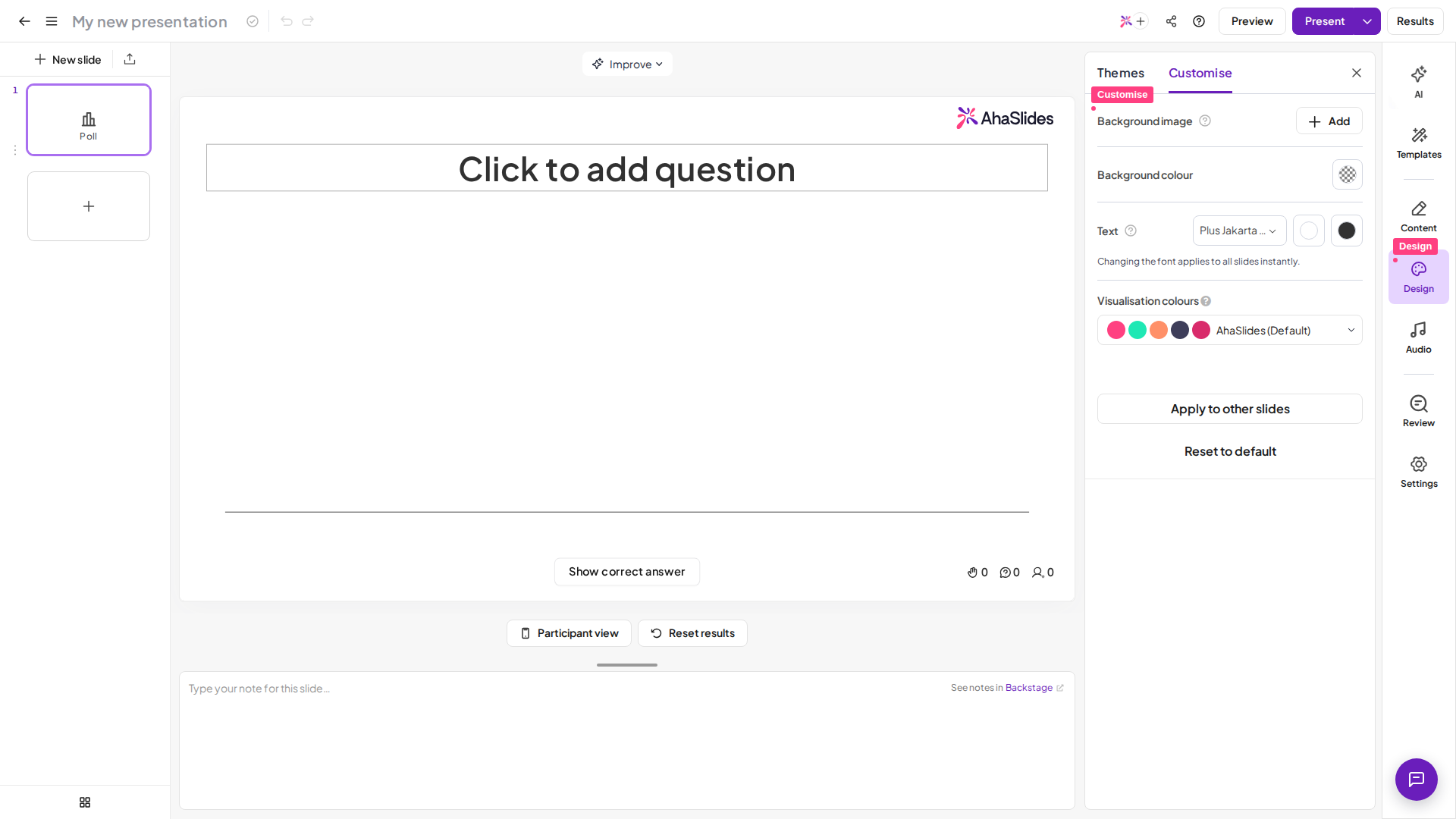Click the slide notes input area
Viewport: 1456px width, 819px height.
point(626,740)
